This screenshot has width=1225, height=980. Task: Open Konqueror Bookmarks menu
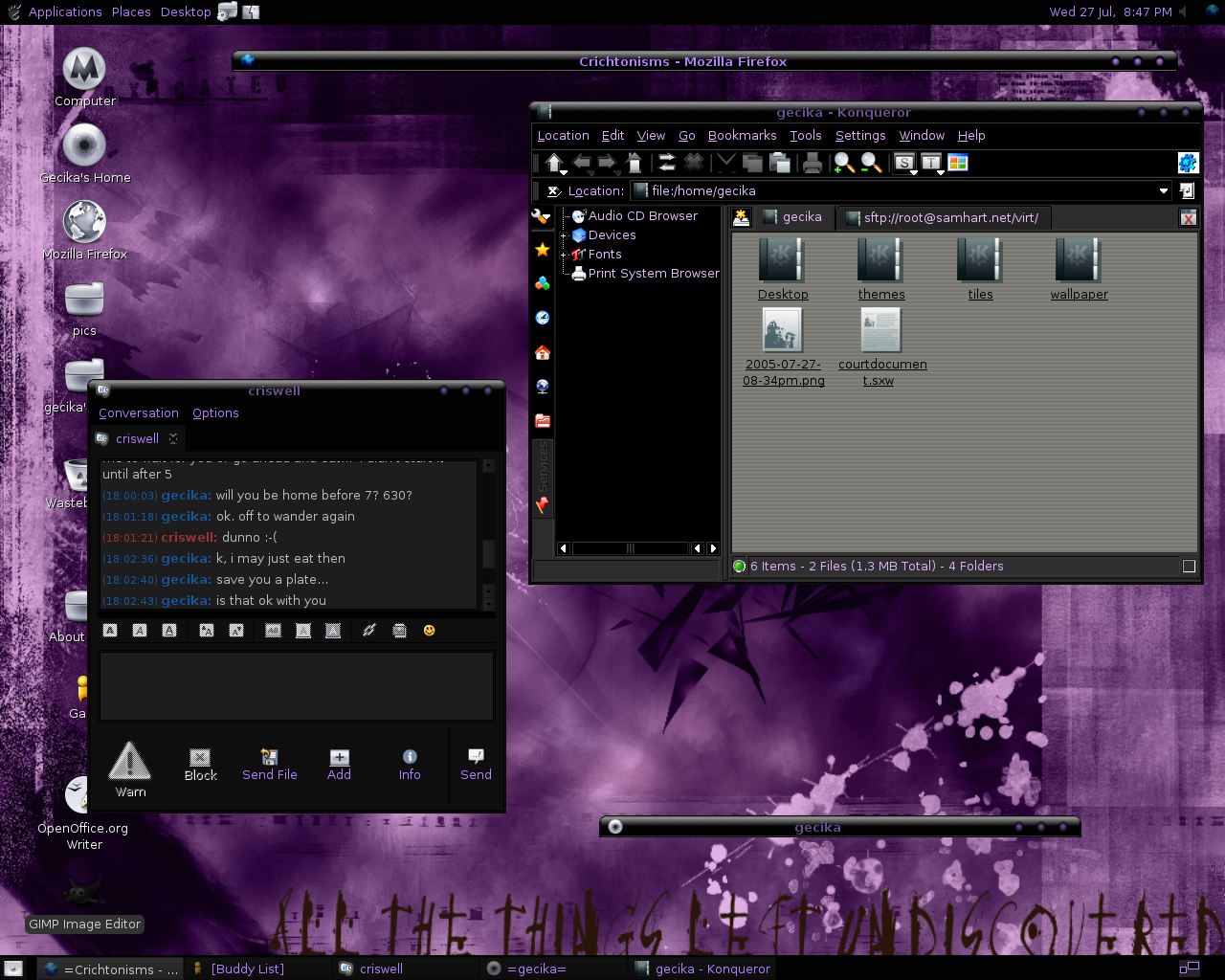tap(742, 136)
